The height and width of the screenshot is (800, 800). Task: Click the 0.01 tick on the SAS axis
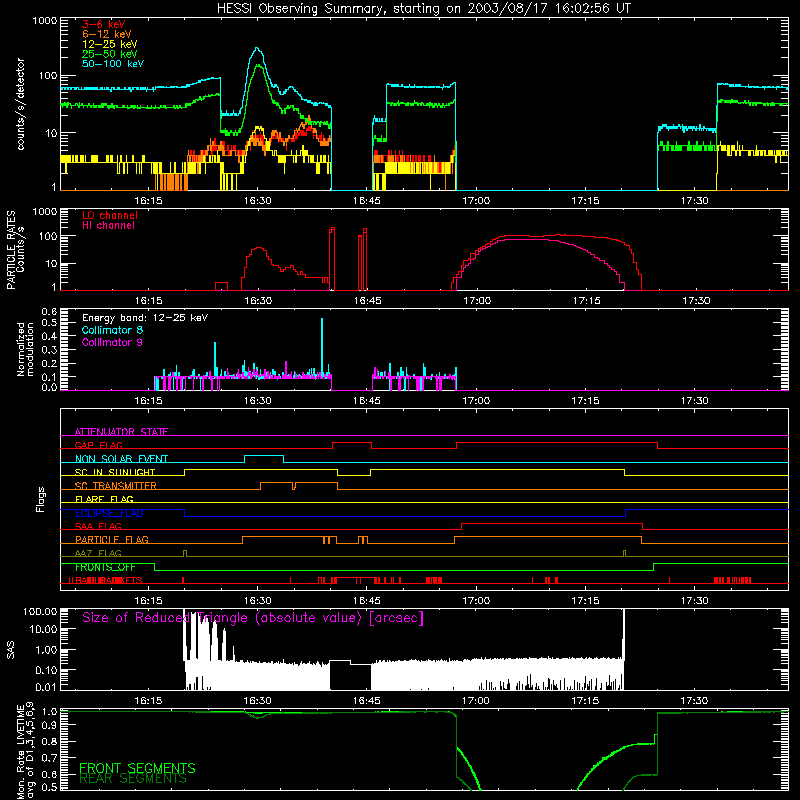point(46,687)
